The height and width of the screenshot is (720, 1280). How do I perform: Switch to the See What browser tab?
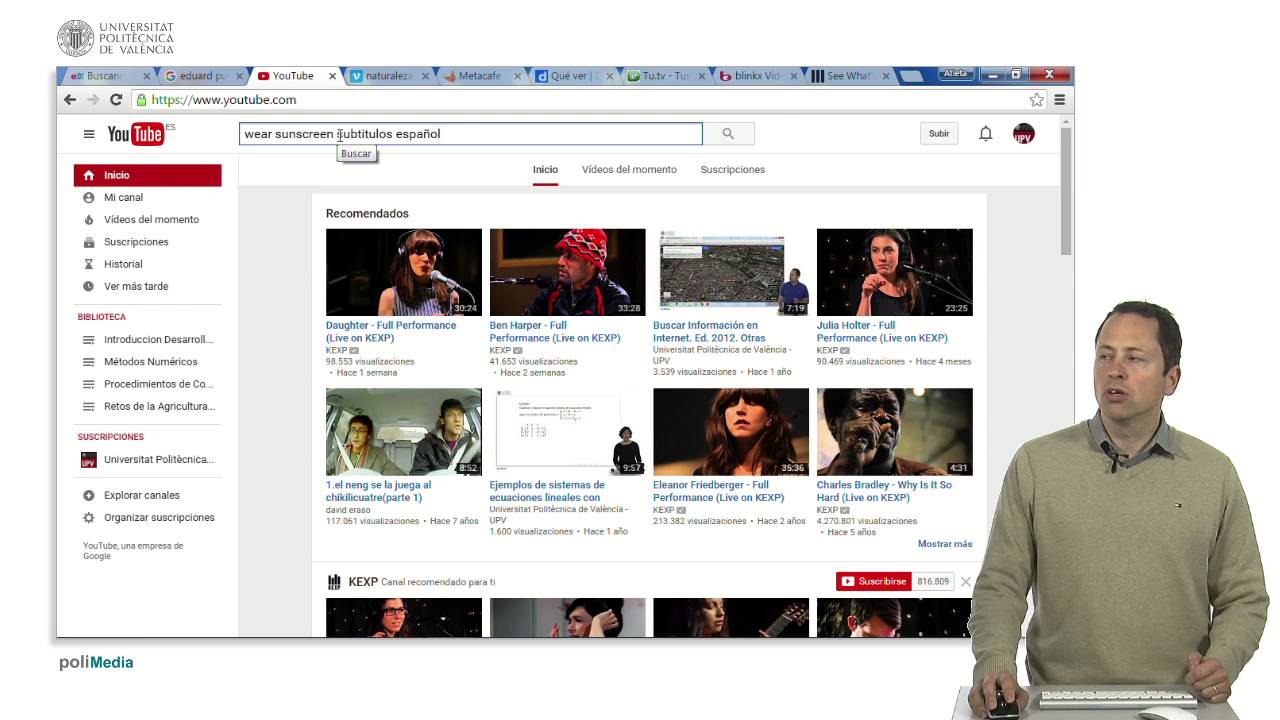point(850,76)
